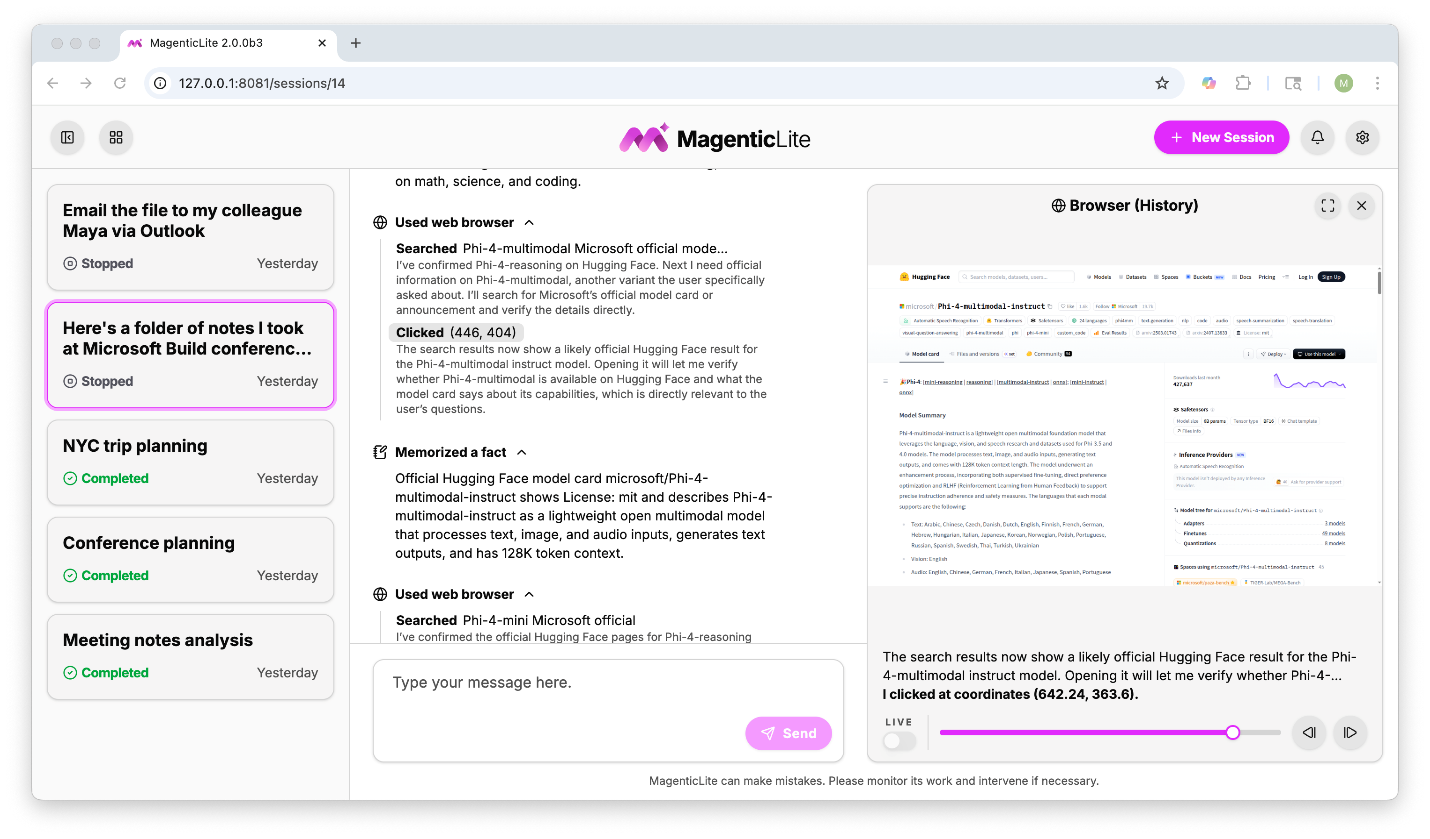Start a New Session
1430x839 pixels.
(1222, 137)
